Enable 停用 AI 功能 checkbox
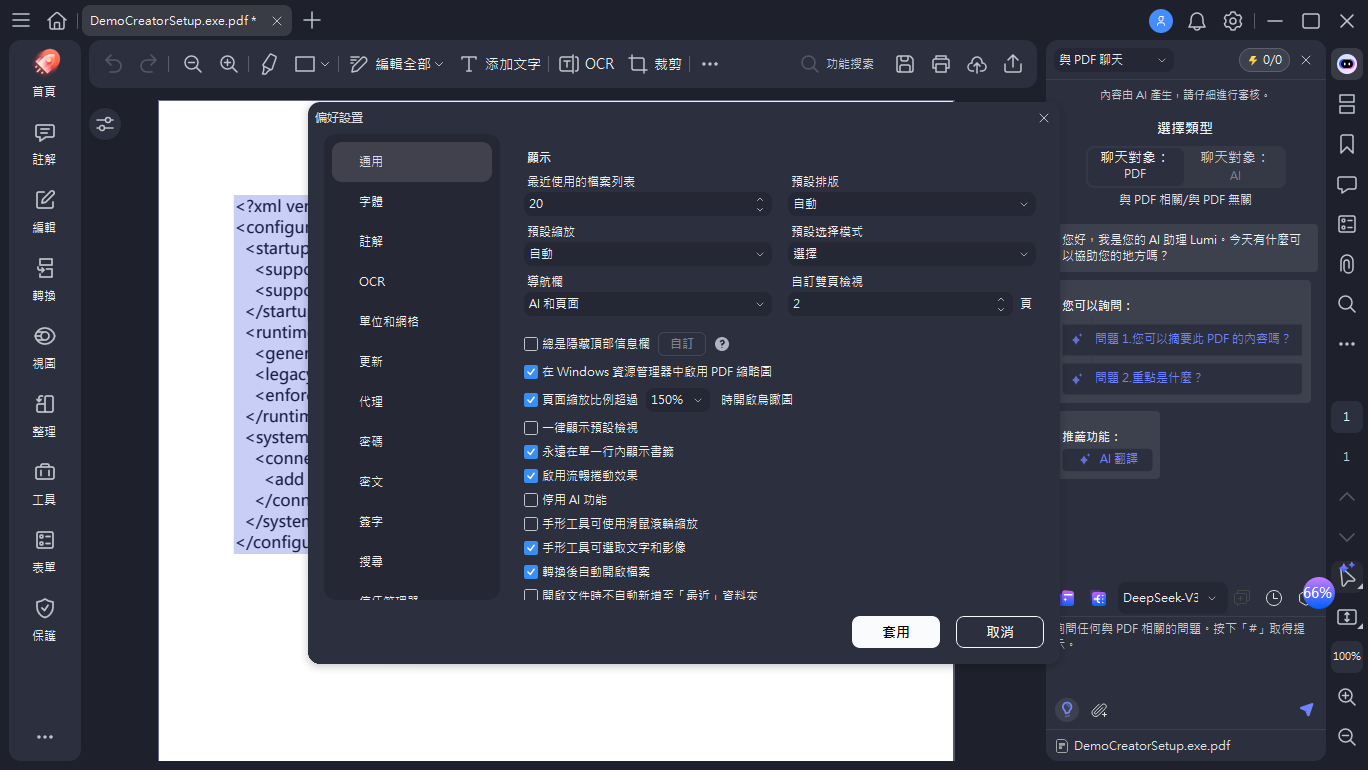 tap(530, 499)
